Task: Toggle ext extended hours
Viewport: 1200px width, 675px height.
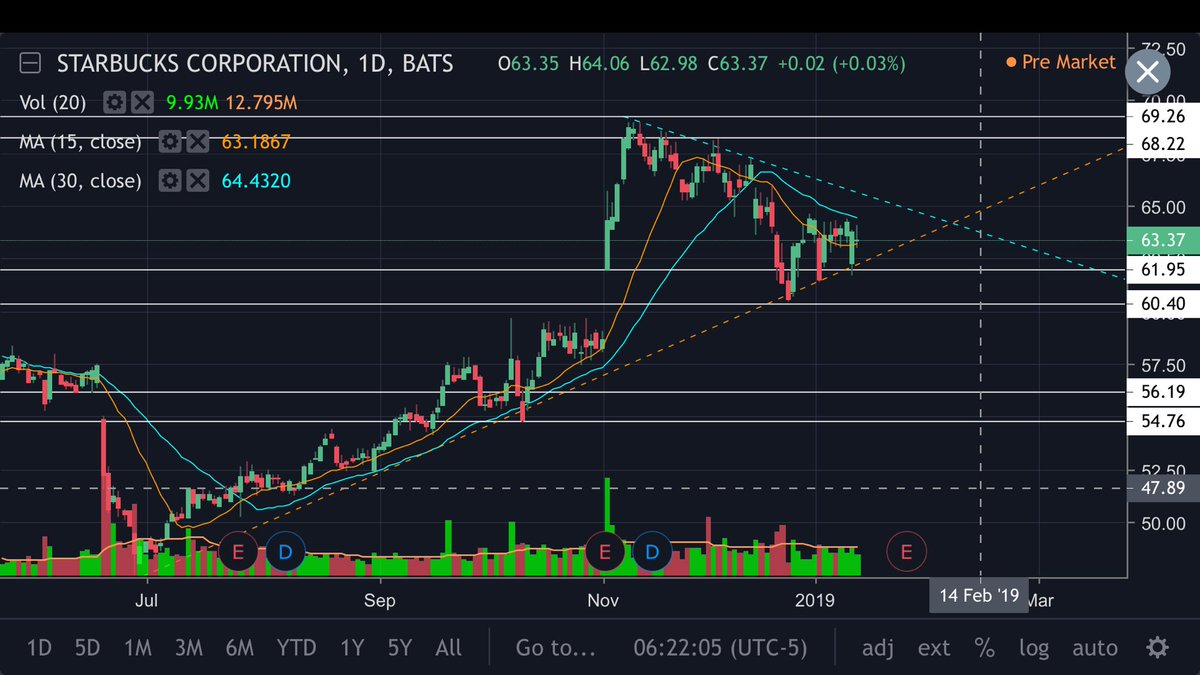Action: click(x=933, y=648)
